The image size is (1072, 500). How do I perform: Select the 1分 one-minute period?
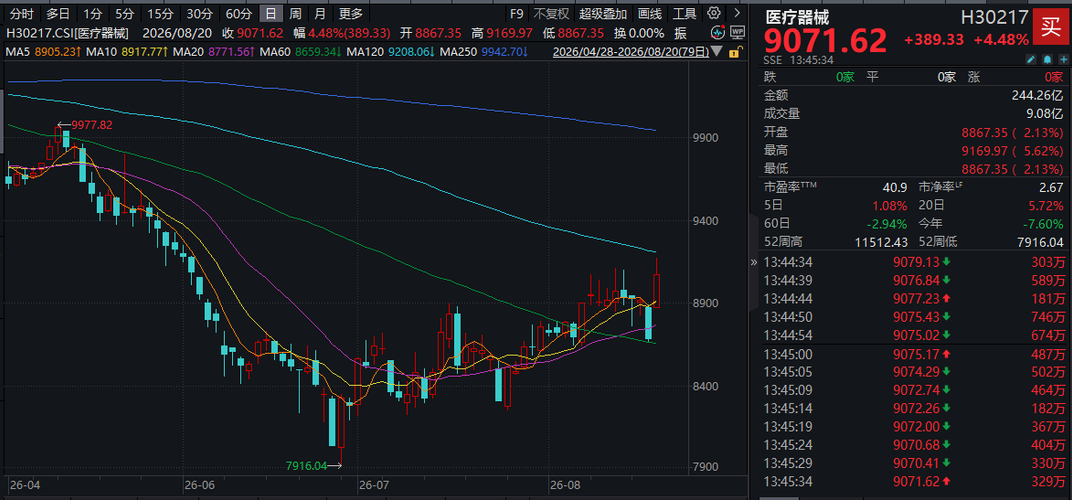coord(92,13)
